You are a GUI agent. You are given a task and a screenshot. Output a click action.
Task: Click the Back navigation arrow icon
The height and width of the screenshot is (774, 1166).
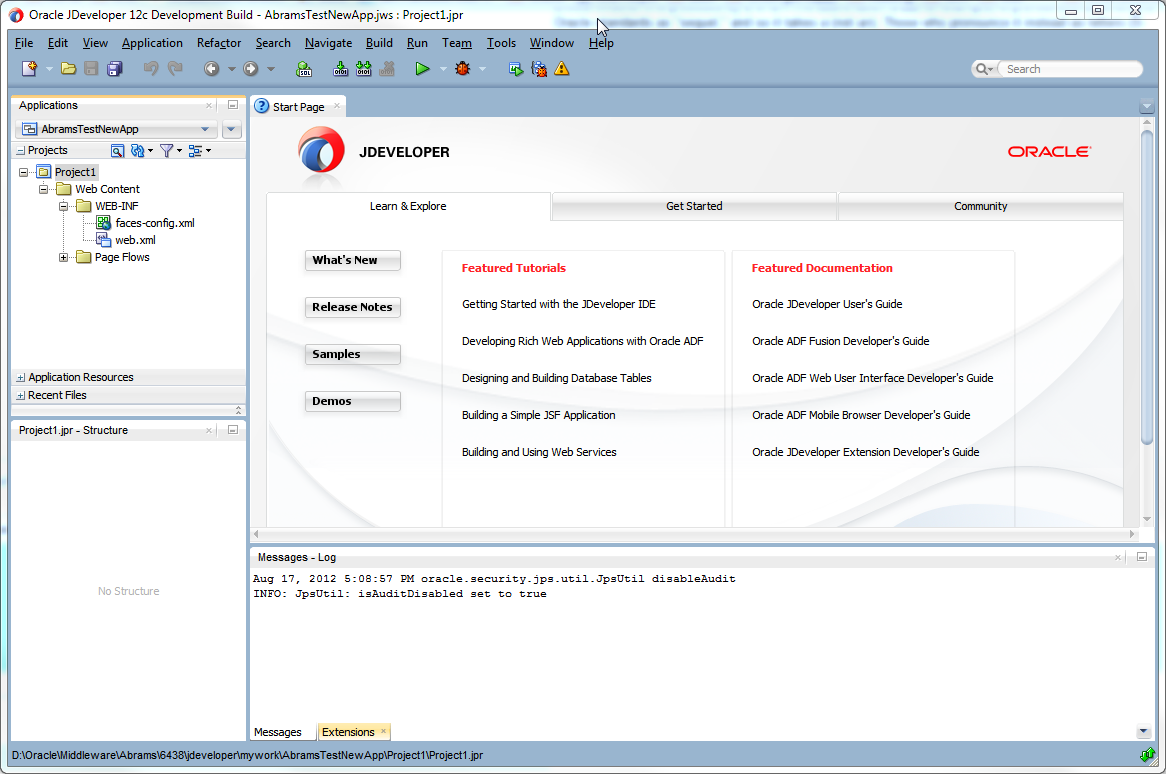coord(211,69)
